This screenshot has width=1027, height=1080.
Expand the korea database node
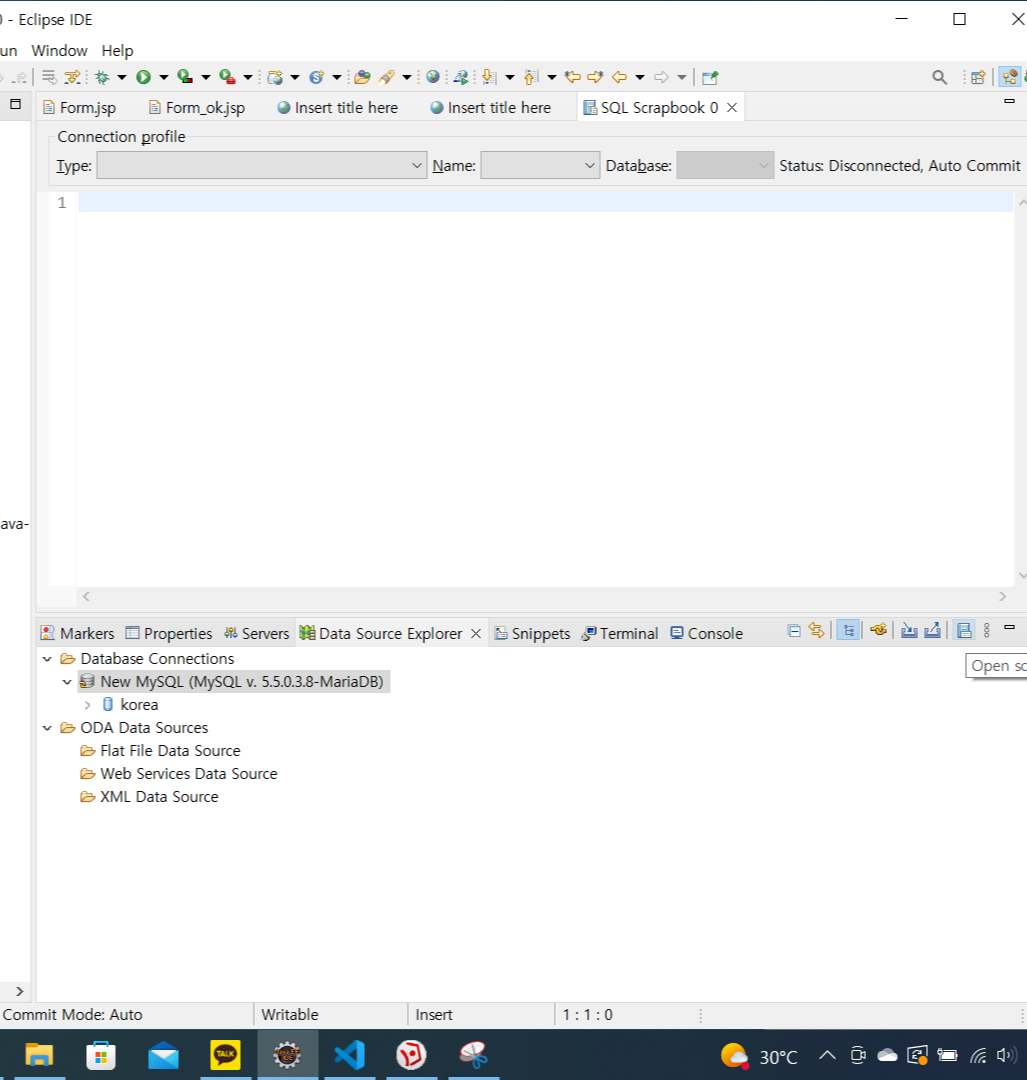point(87,705)
